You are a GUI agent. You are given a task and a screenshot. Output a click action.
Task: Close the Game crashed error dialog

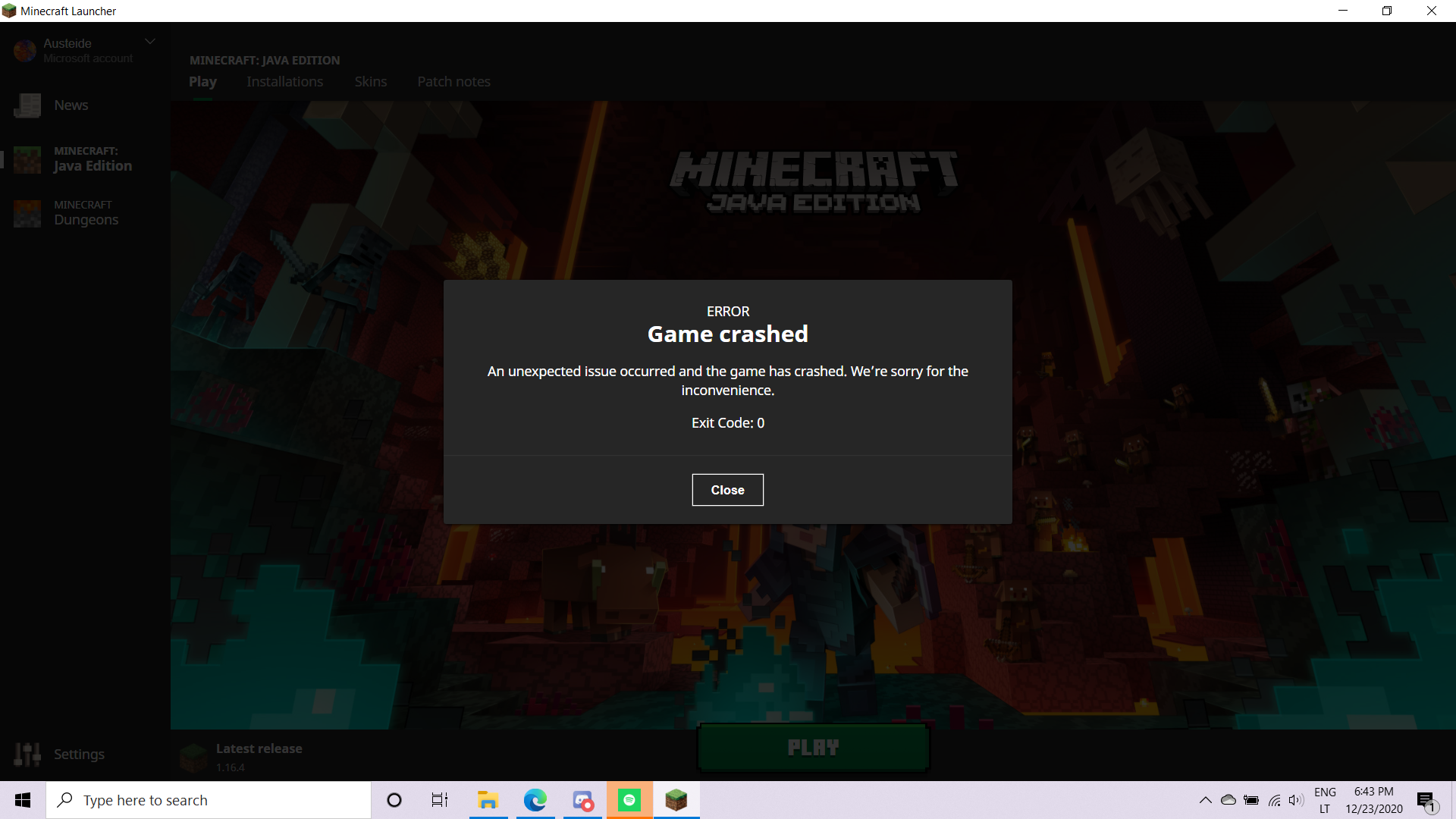727,490
